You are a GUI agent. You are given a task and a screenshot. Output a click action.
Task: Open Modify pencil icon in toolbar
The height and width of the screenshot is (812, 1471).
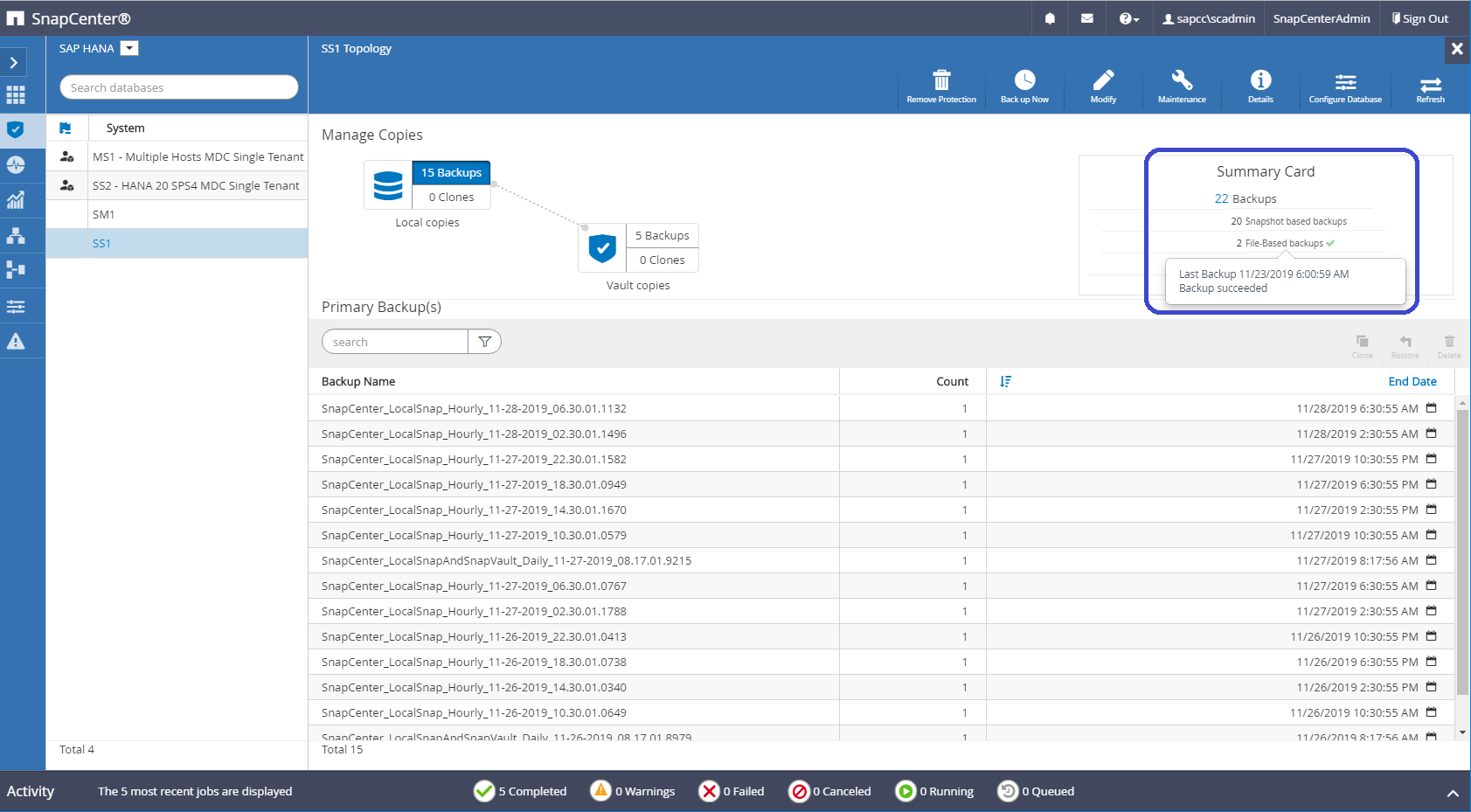[1103, 86]
